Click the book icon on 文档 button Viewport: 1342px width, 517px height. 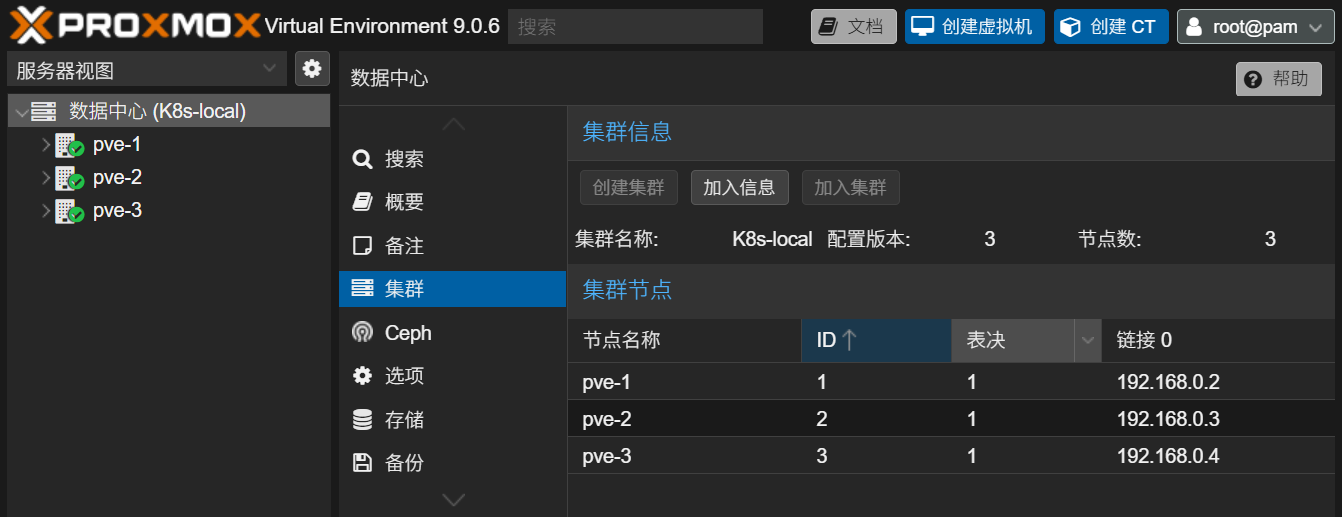[x=829, y=27]
